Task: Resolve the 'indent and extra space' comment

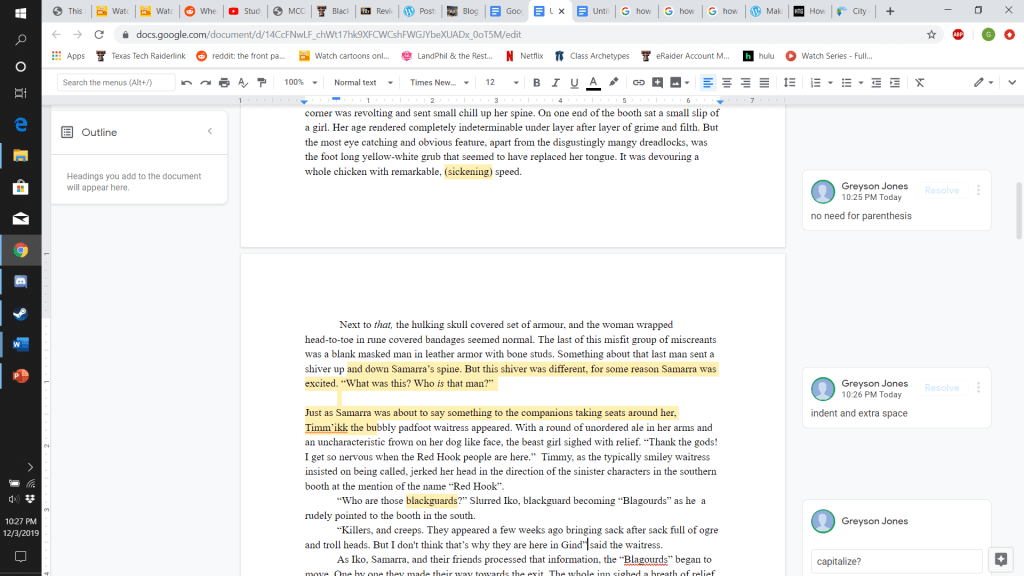Action: point(941,387)
